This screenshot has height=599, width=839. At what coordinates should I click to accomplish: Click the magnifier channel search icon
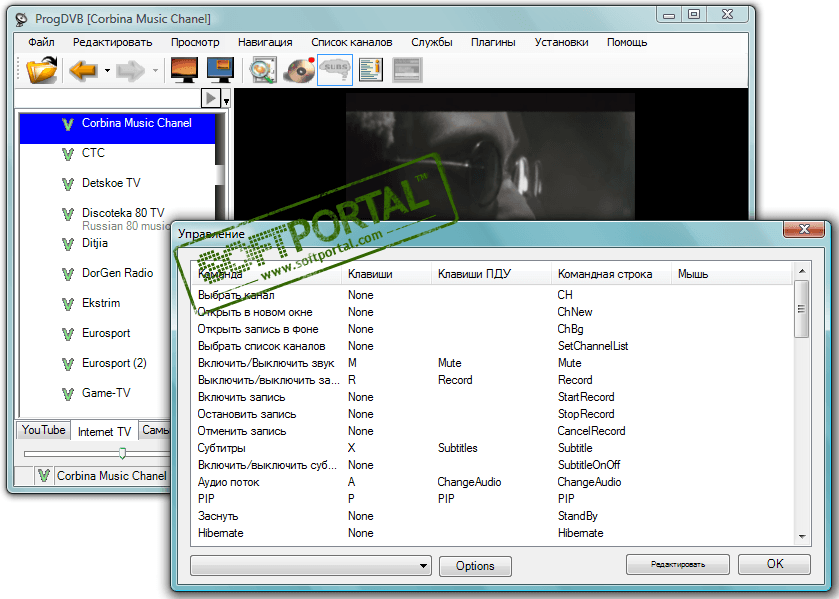[263, 70]
